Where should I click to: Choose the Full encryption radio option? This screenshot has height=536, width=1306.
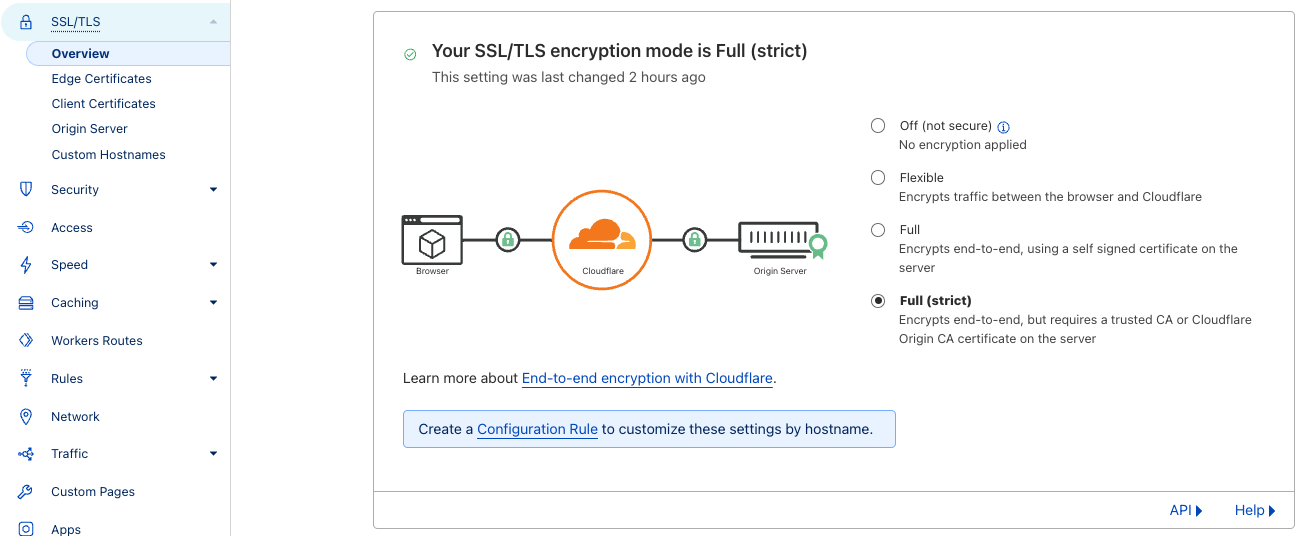pos(878,230)
